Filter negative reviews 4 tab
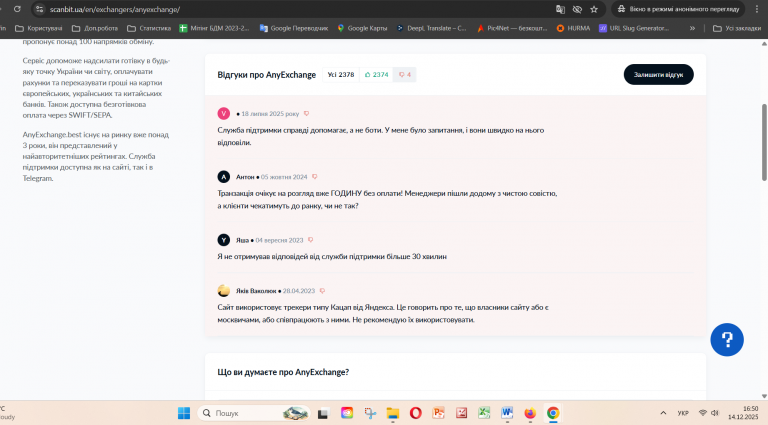 click(405, 74)
